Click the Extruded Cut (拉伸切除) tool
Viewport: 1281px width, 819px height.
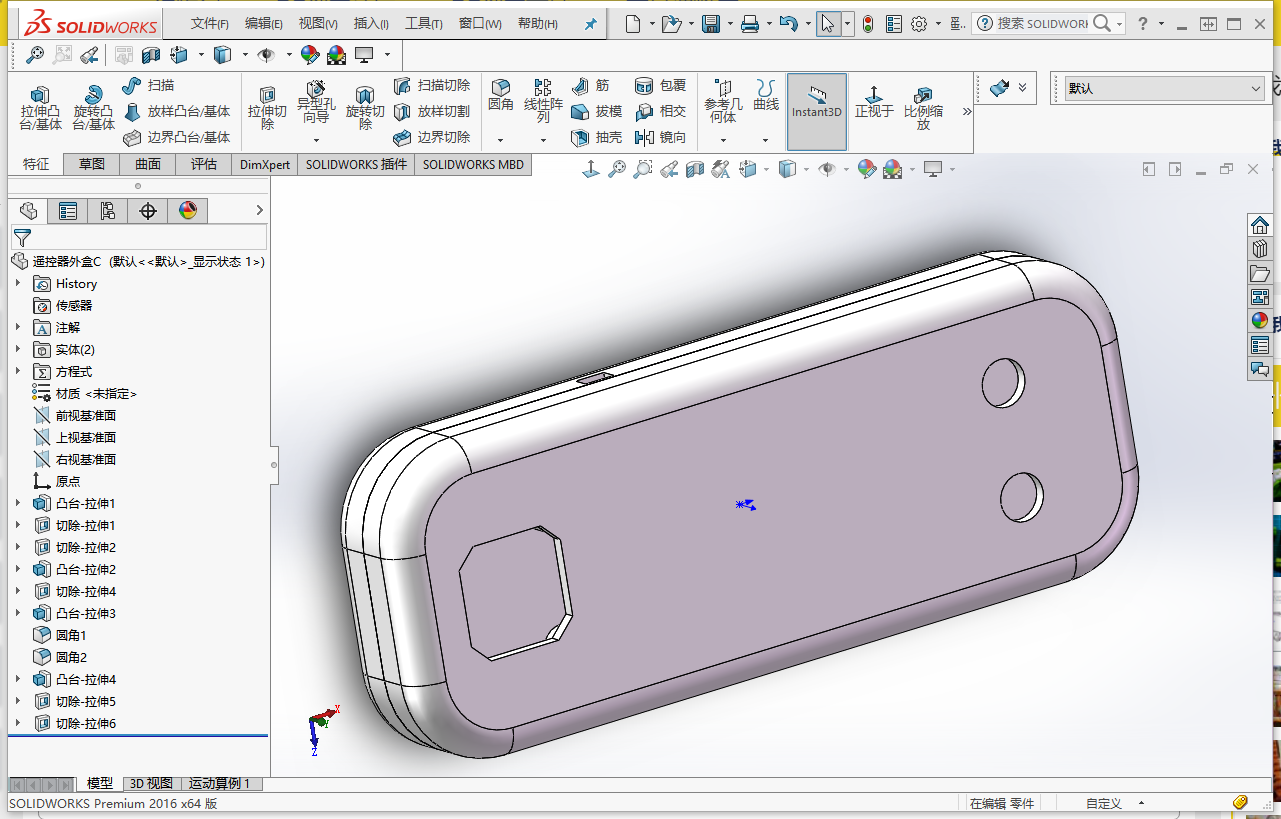[x=267, y=108]
